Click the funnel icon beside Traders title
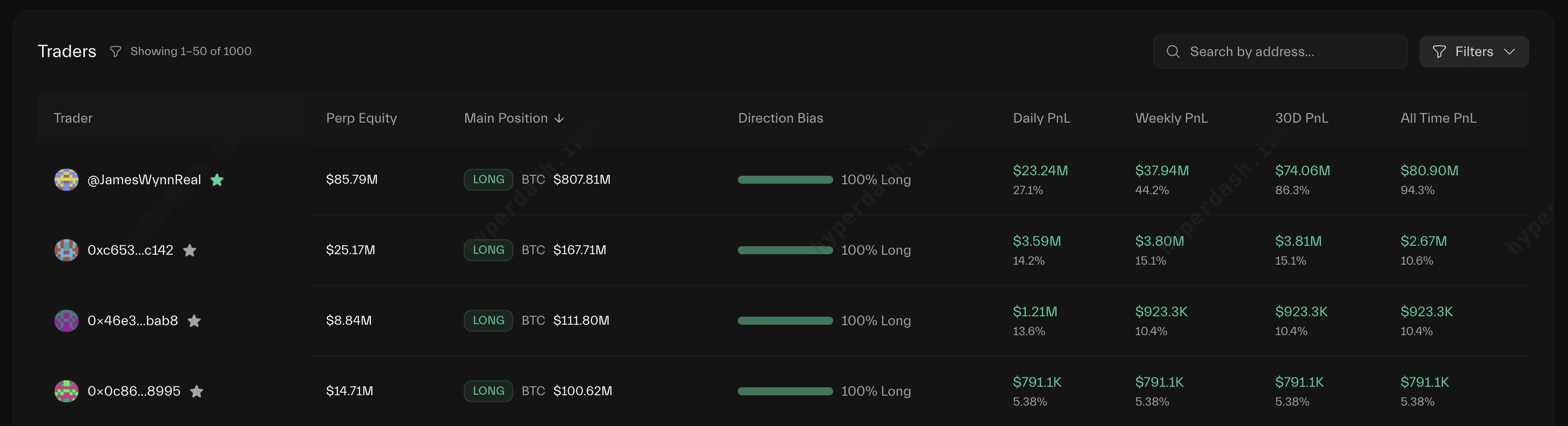The width and height of the screenshot is (1568, 426). (x=115, y=52)
